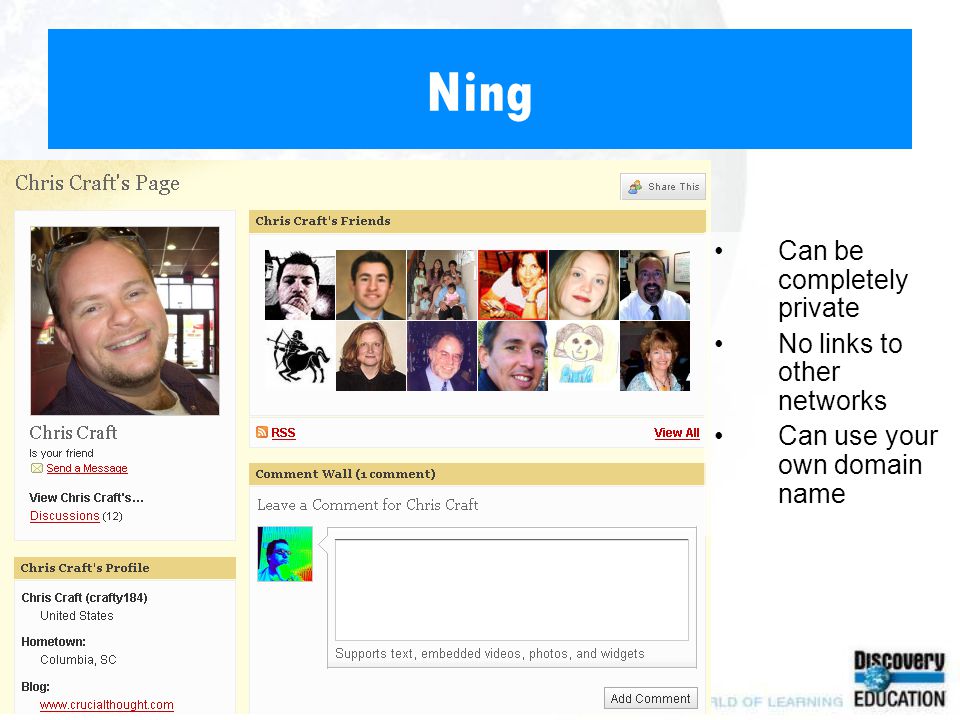Select the older man with glasses thumbnail
The width and height of the screenshot is (960, 720).
click(442, 356)
